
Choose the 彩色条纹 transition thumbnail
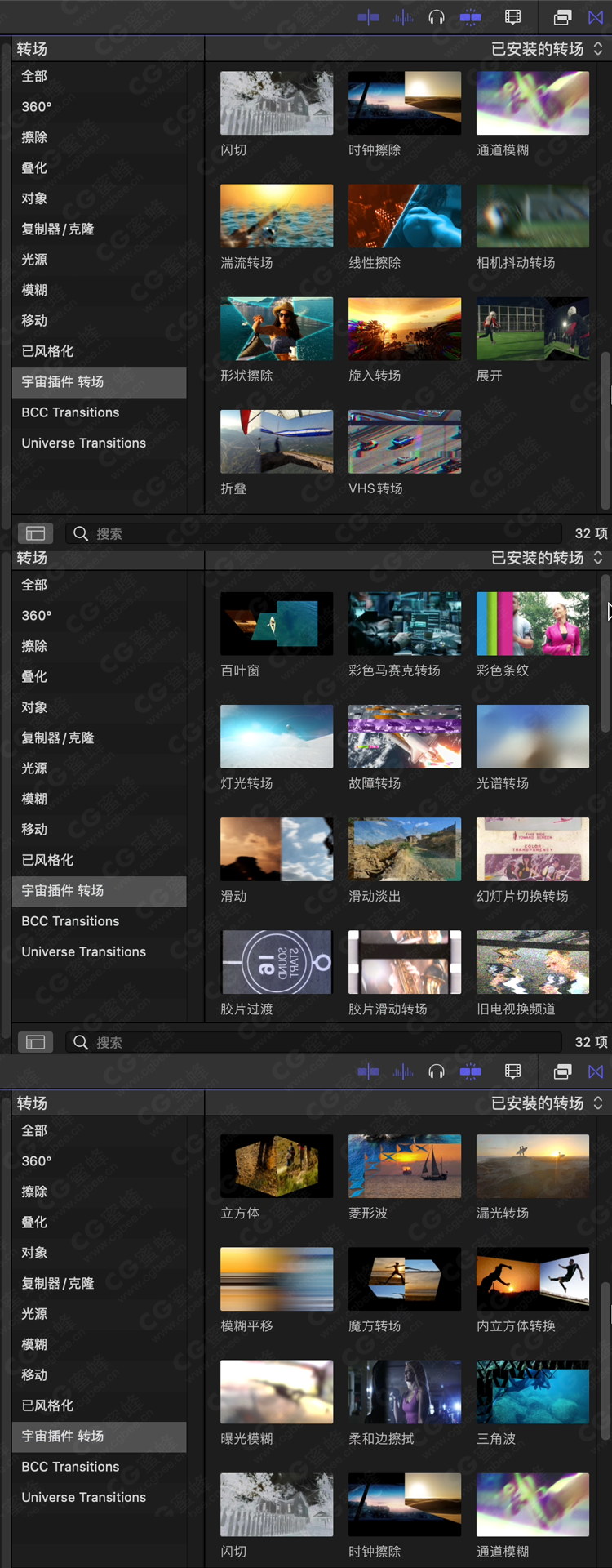tap(533, 623)
